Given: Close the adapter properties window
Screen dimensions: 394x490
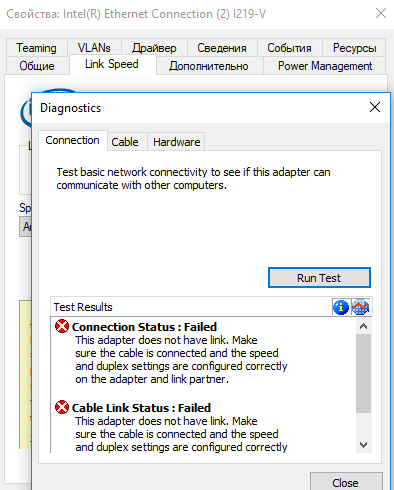Looking at the screenshot, I should (381, 13).
